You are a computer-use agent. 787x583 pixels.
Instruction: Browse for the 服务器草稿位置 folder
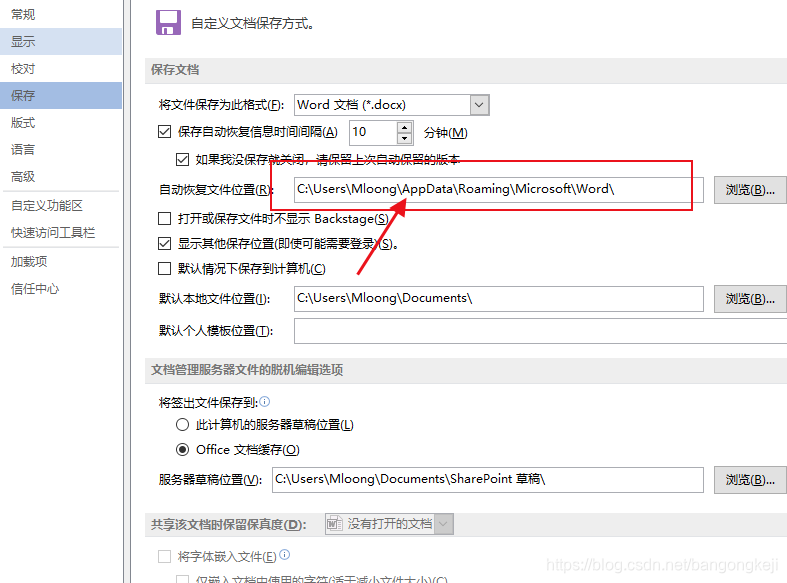(750, 480)
